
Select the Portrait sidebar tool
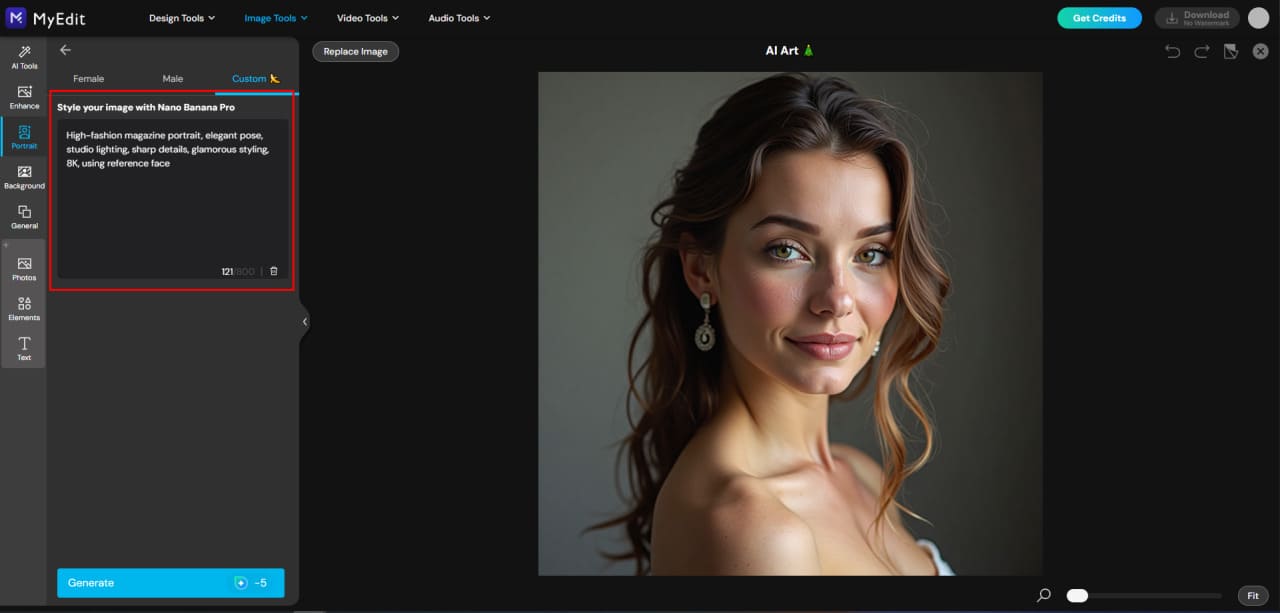(x=24, y=137)
